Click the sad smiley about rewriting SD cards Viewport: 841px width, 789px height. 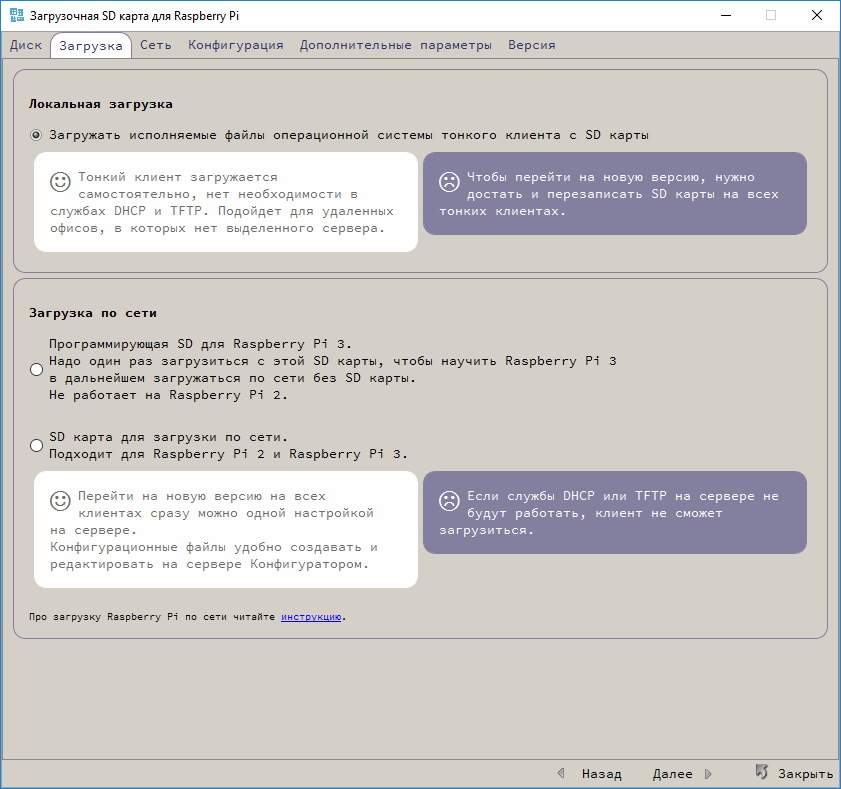(x=449, y=182)
